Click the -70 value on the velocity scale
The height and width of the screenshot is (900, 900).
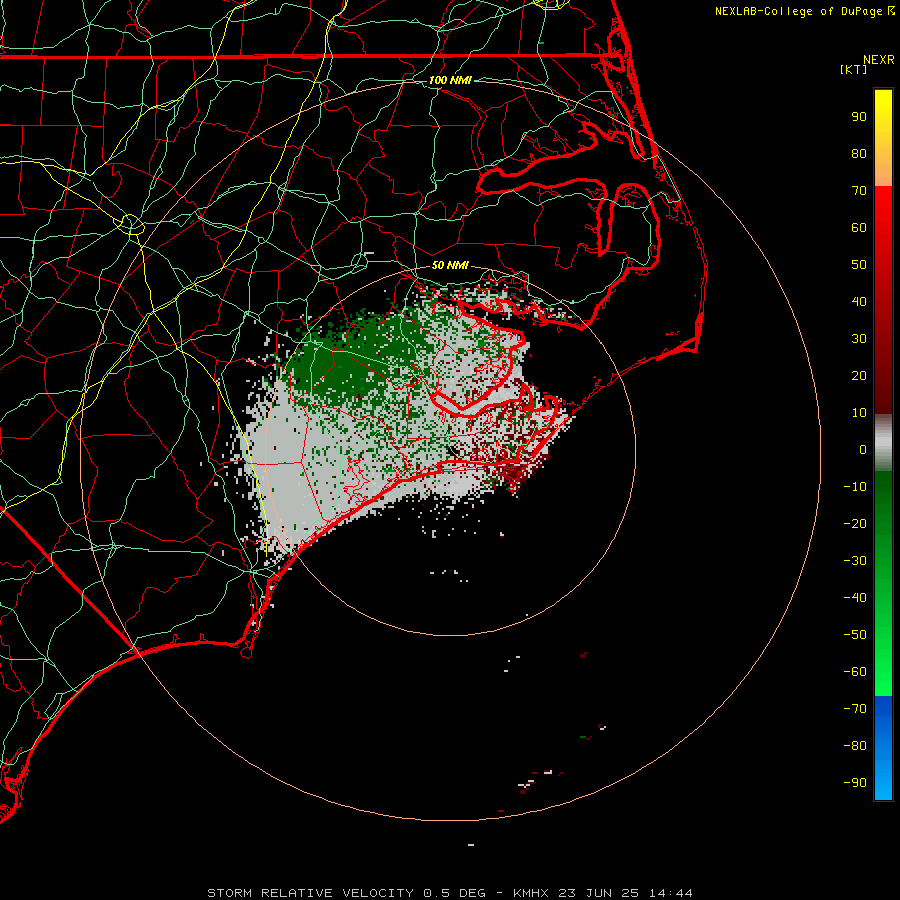pos(855,709)
